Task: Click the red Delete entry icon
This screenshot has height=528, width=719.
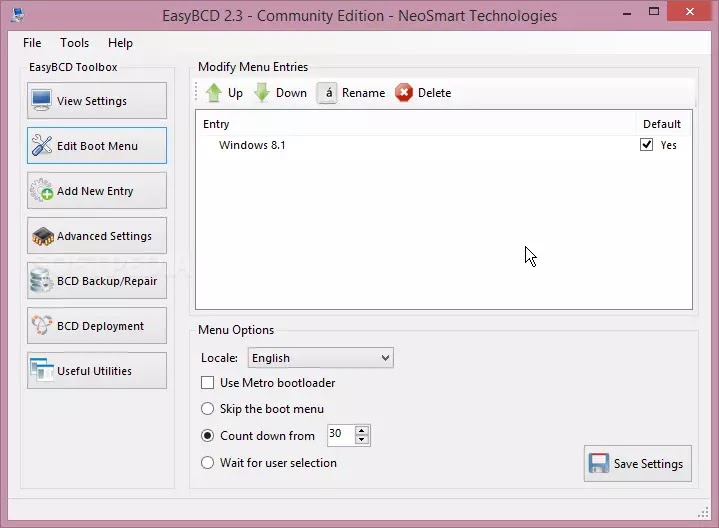Action: click(x=404, y=93)
